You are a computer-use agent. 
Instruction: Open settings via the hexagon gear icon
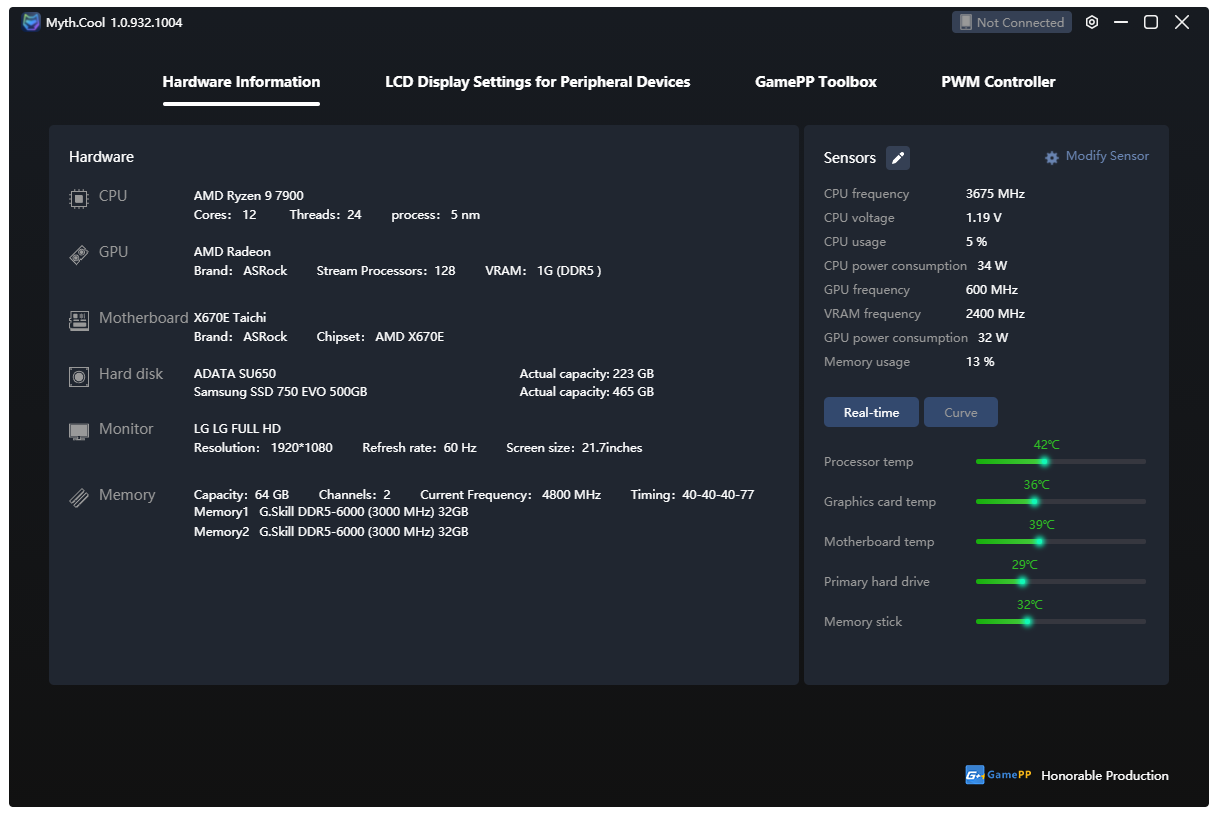tap(1092, 22)
